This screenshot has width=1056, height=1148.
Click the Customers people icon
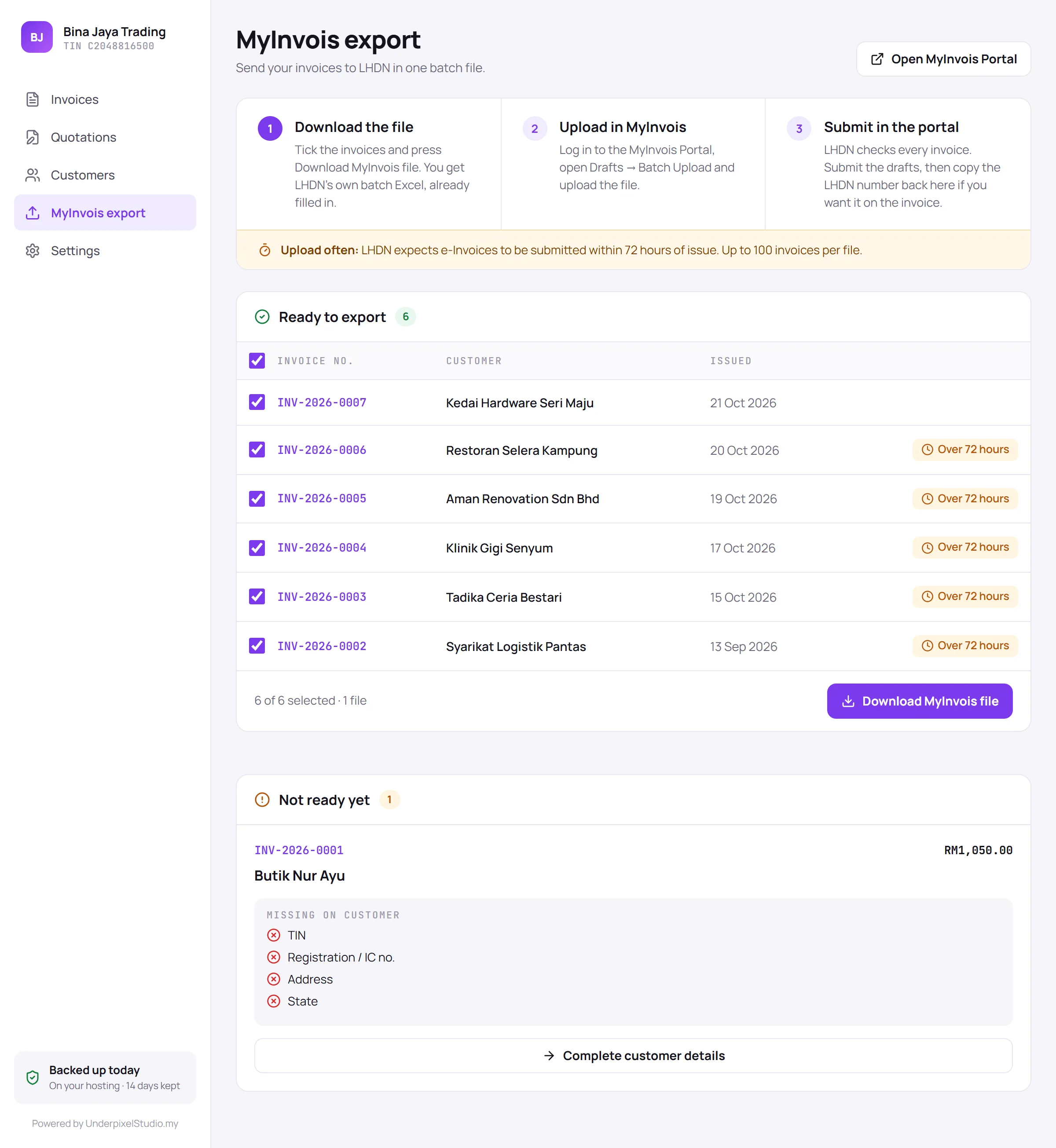pyautogui.click(x=33, y=175)
